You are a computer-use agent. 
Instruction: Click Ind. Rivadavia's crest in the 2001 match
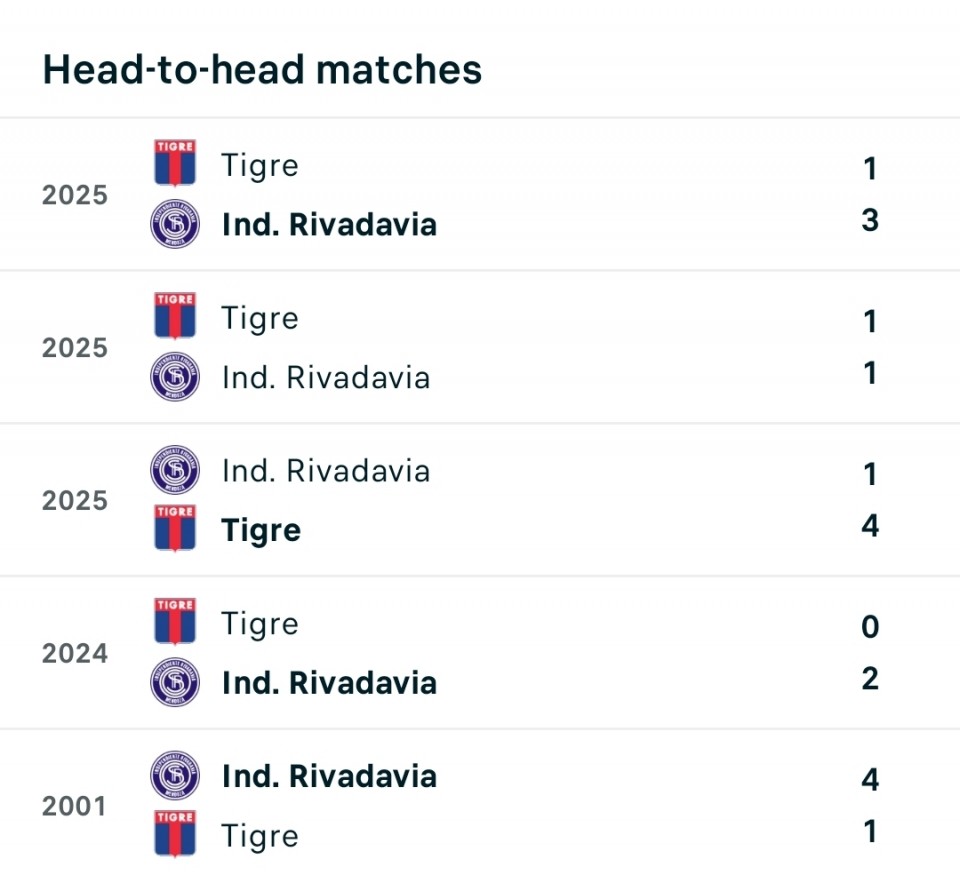(175, 776)
